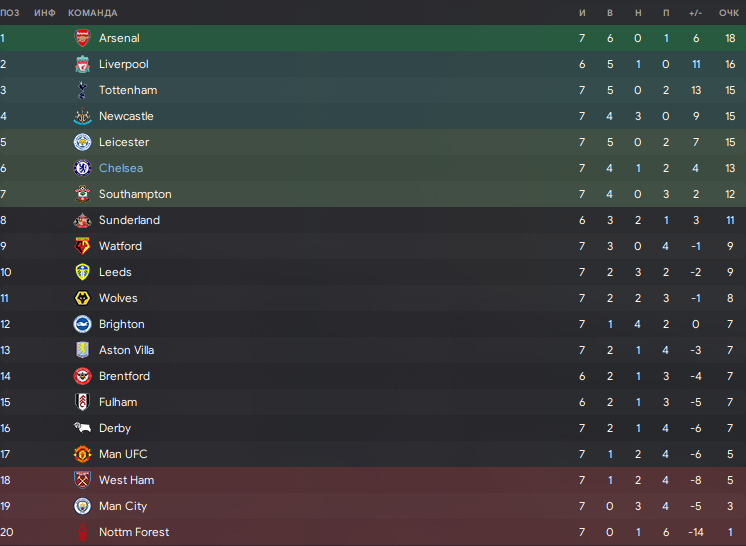
Task: Sort by the ПОЗ column header
Action: pos(10,13)
